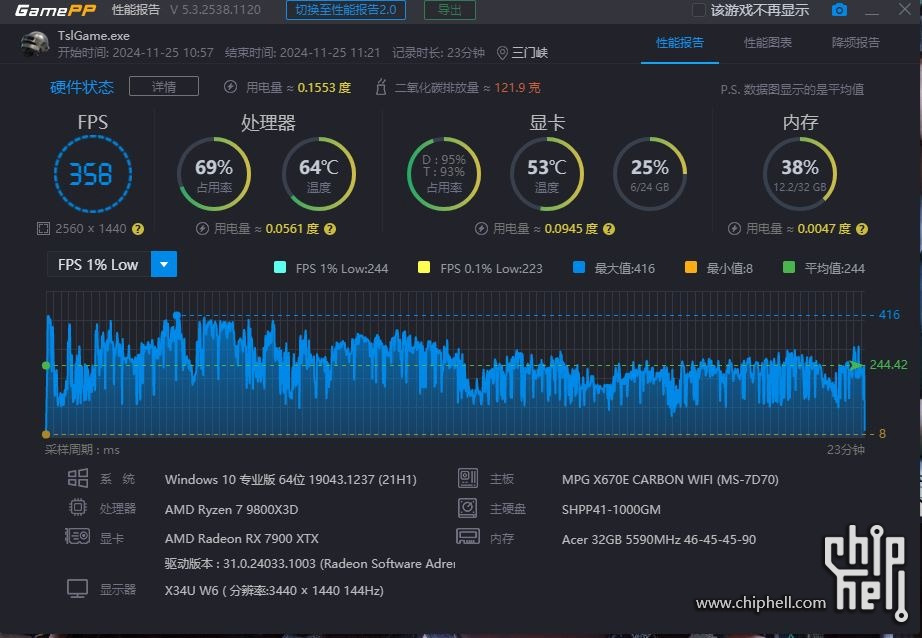Click the X34U W6 monitor text
The image size is (922, 638).
tap(274, 590)
